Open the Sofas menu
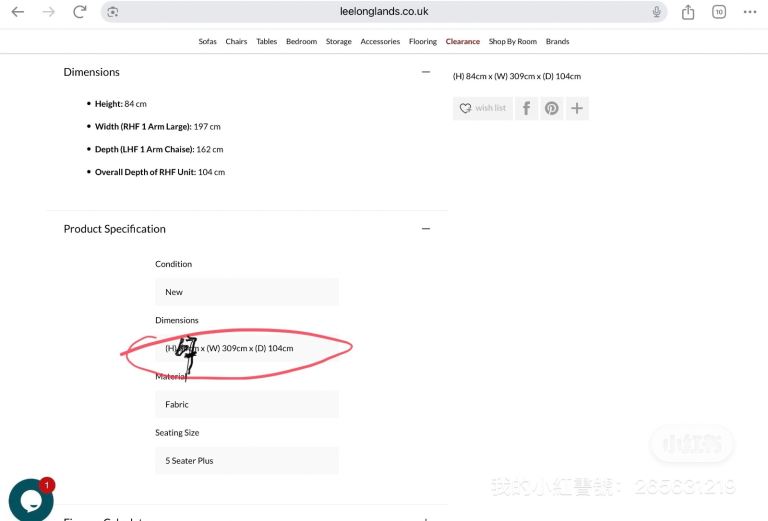This screenshot has height=521, width=768. click(207, 42)
